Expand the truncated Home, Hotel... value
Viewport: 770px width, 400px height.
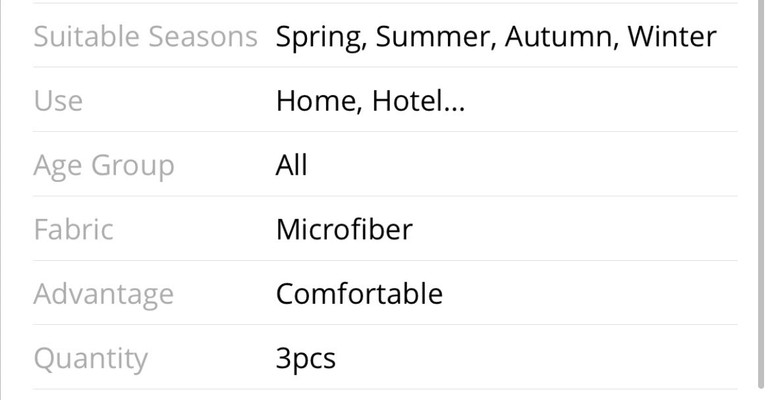point(370,101)
